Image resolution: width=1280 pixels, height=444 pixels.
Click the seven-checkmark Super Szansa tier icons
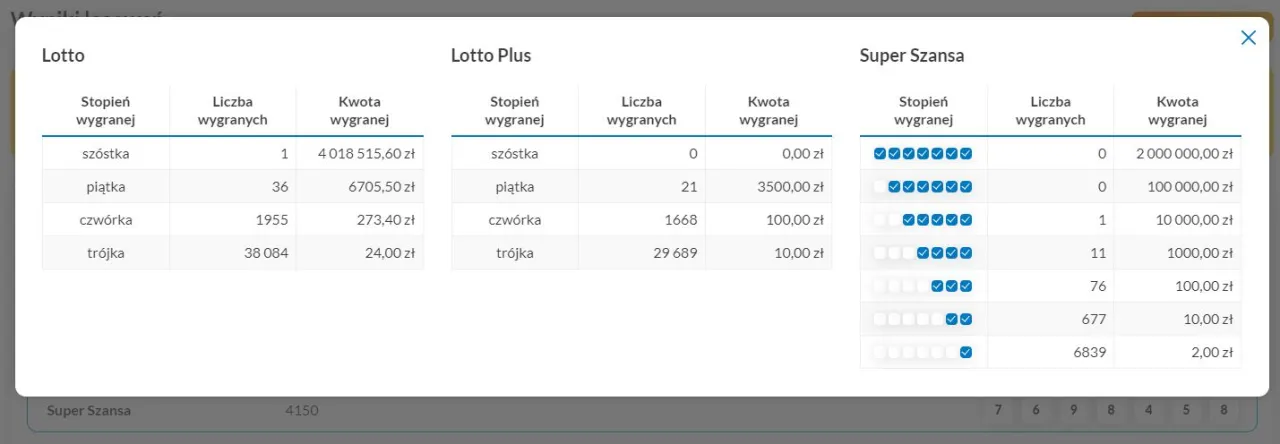tap(923, 154)
